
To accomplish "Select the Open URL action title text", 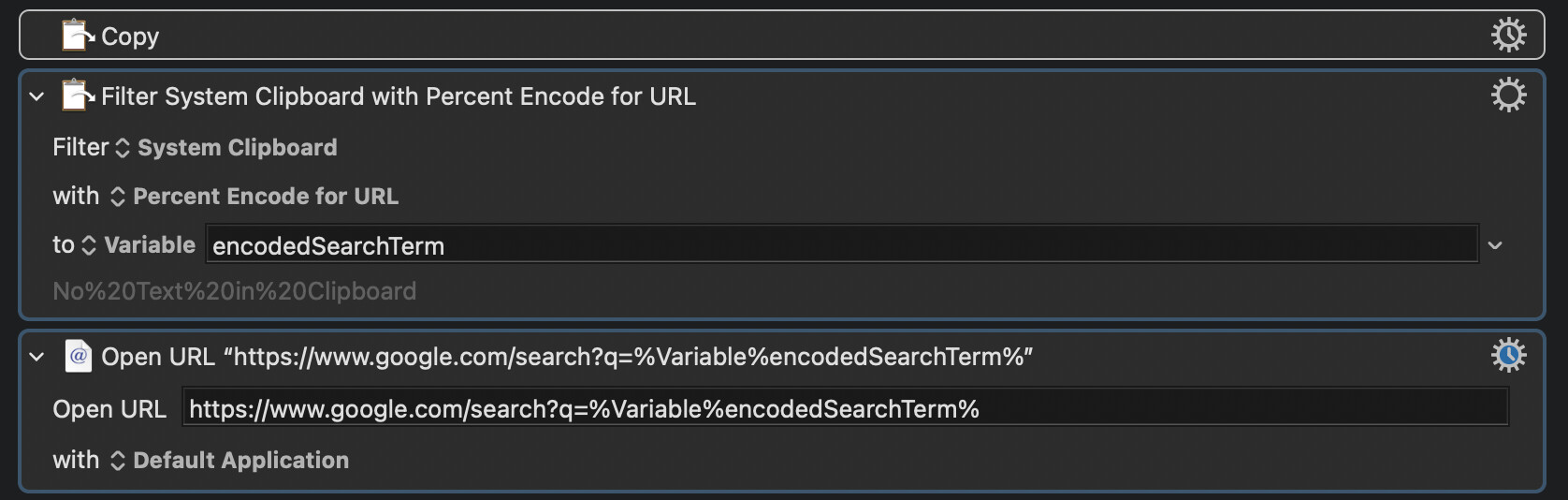I will tap(567, 357).
